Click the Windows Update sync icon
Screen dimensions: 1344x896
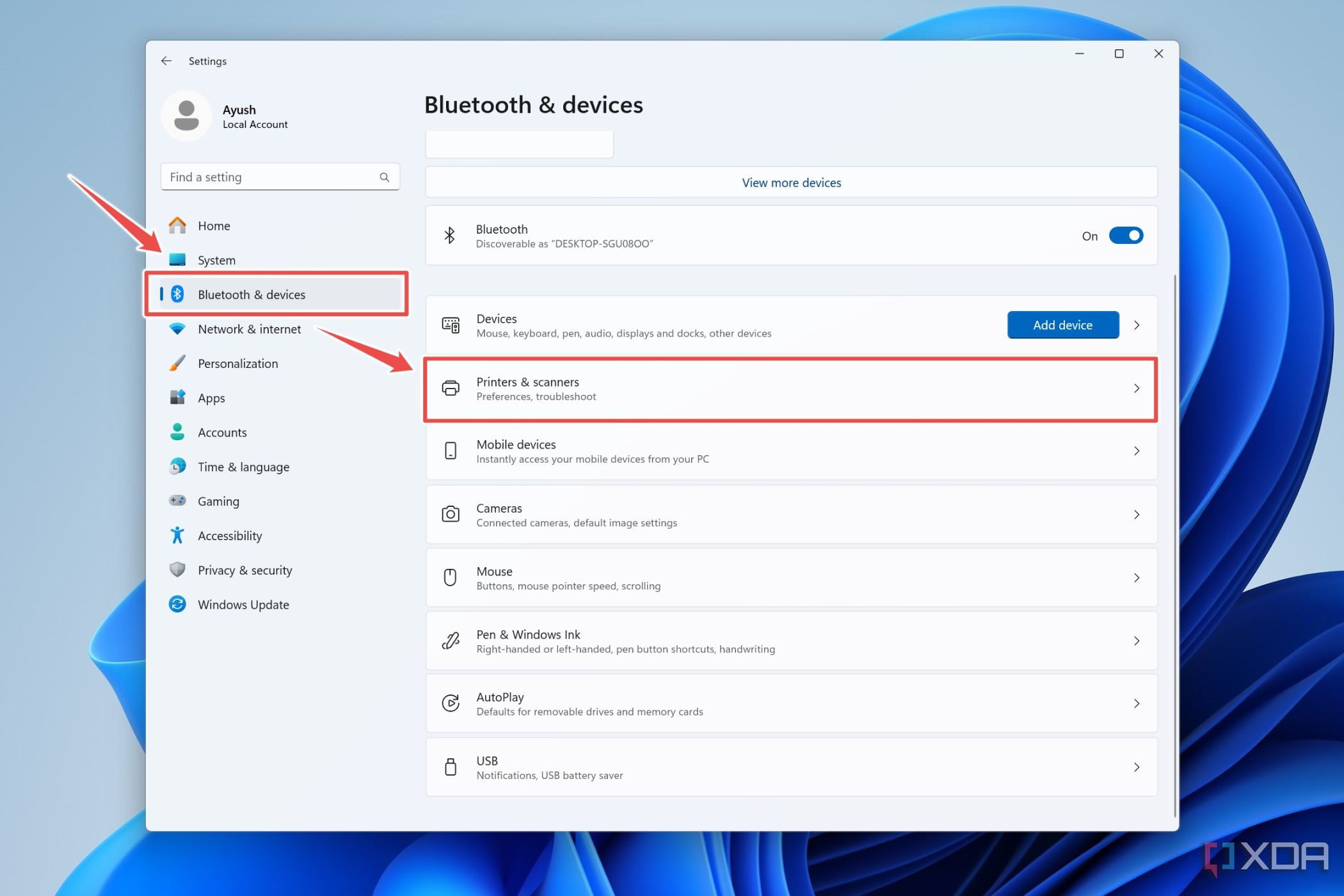pos(177,604)
